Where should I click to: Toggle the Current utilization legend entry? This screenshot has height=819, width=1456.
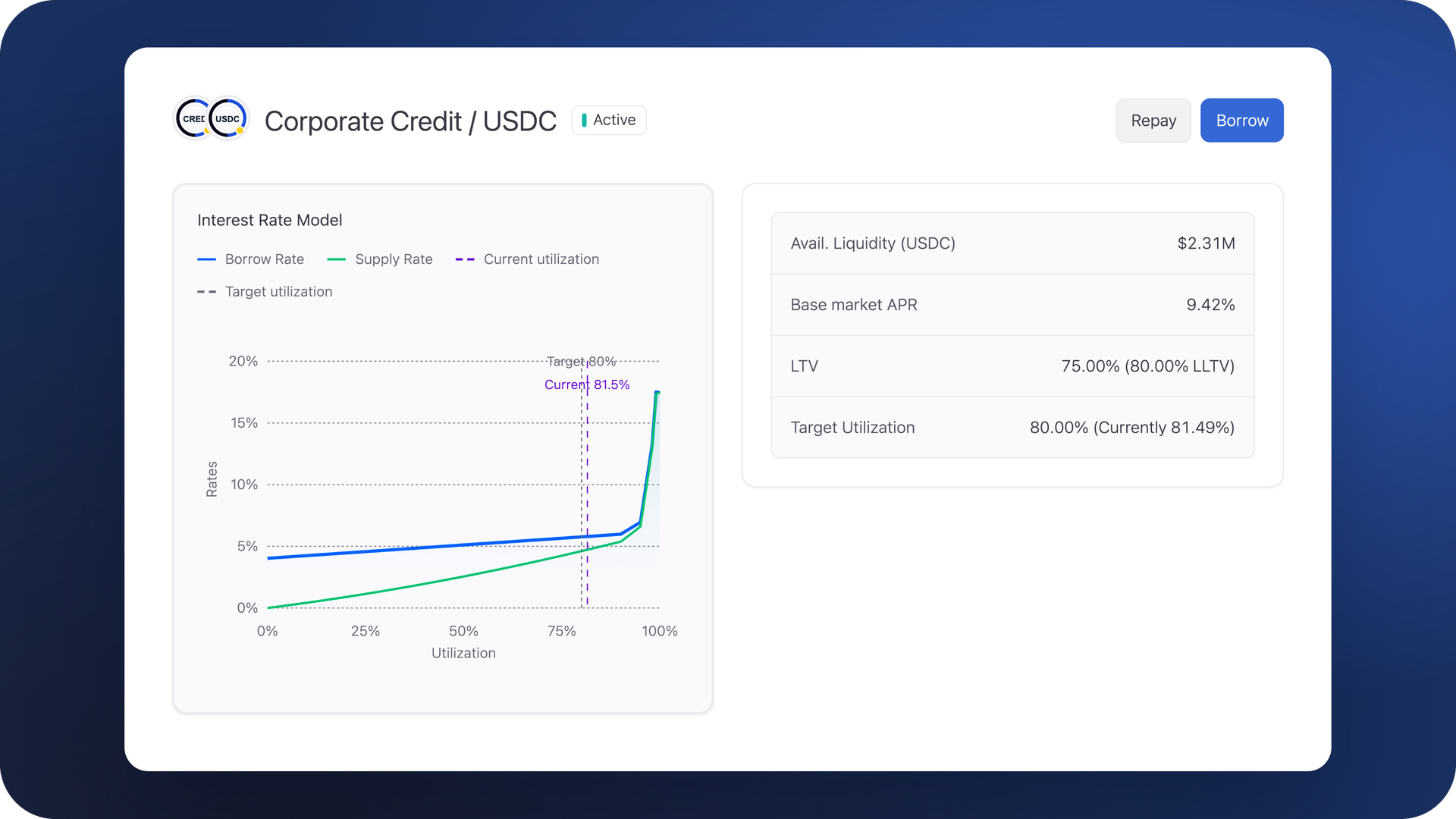click(527, 259)
